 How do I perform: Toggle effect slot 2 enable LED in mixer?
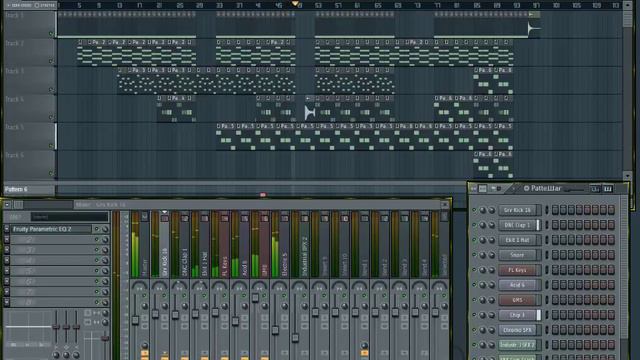point(97,240)
